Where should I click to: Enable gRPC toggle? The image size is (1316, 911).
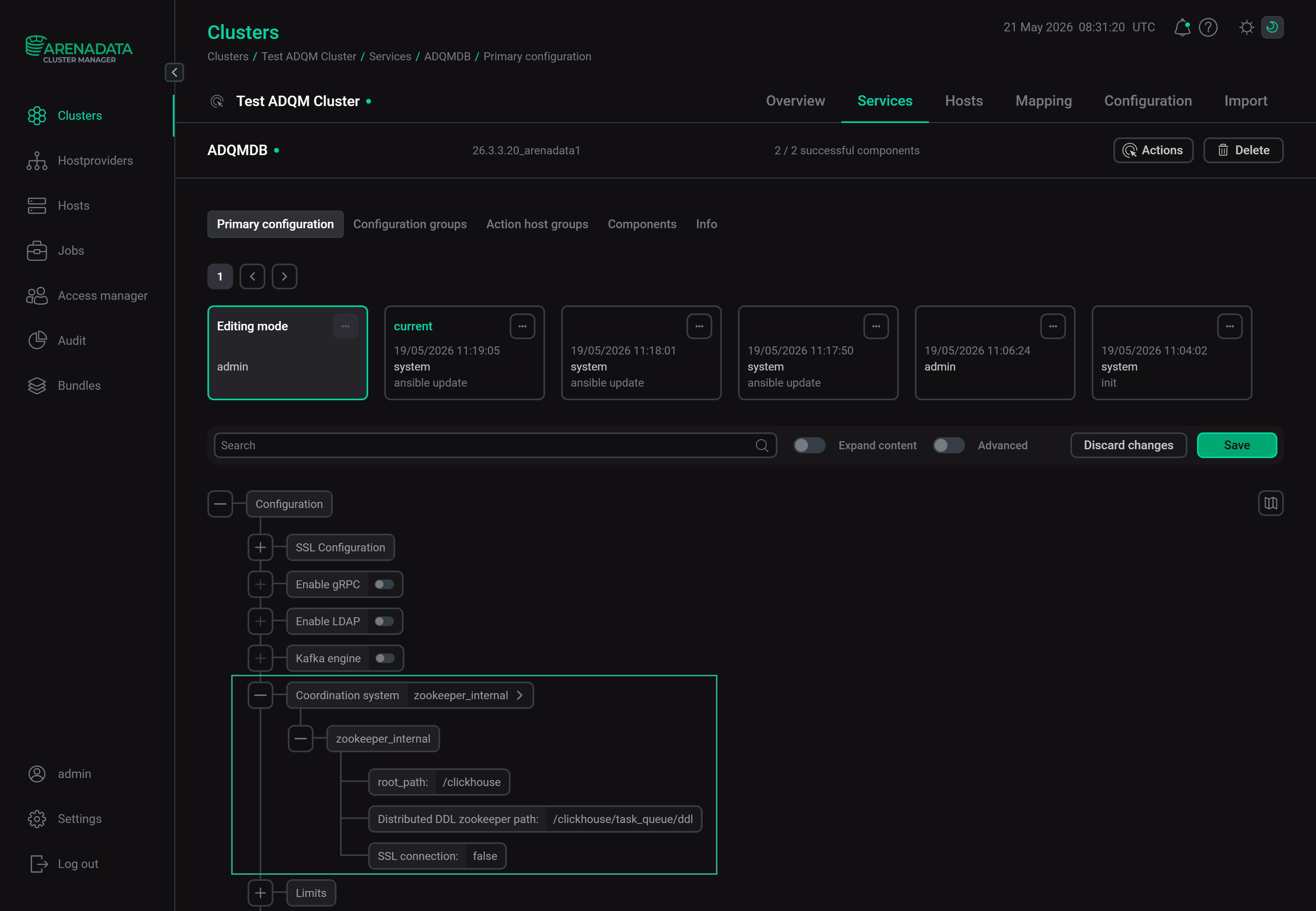tap(384, 585)
